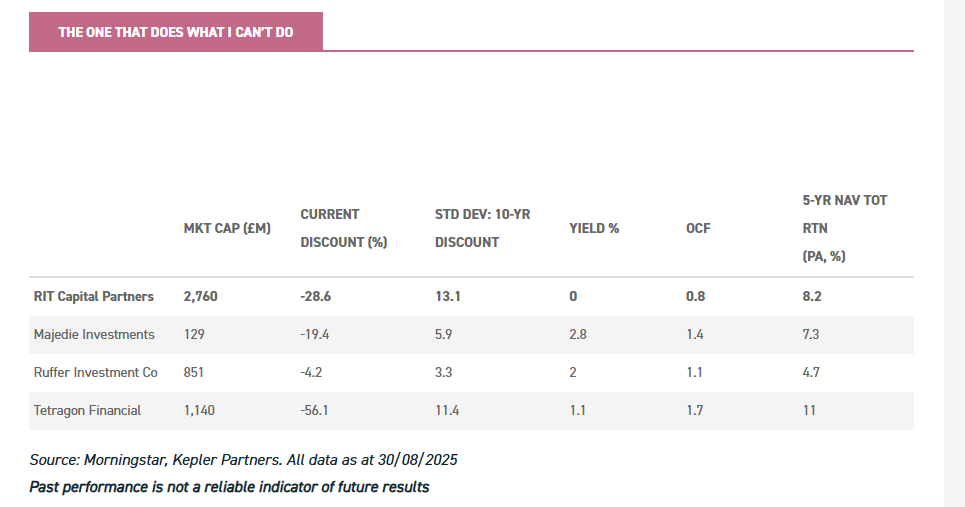Select Ruffer Investment Co OCF value
This screenshot has height=507, width=965.
tap(694, 372)
